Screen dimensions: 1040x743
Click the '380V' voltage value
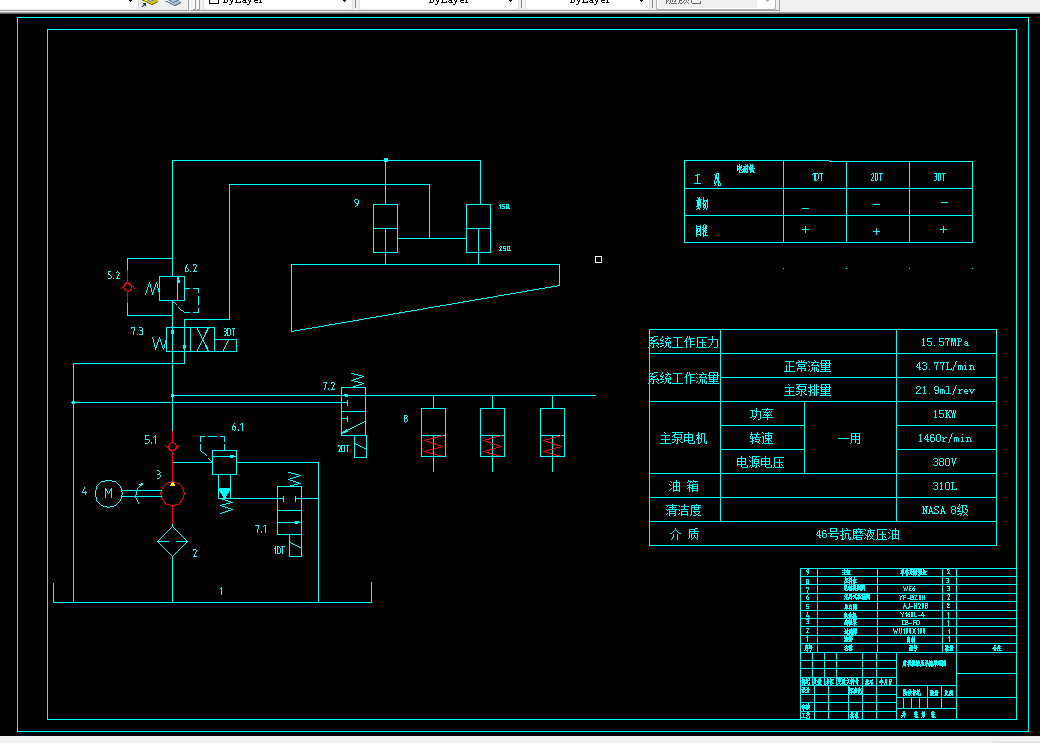(944, 462)
